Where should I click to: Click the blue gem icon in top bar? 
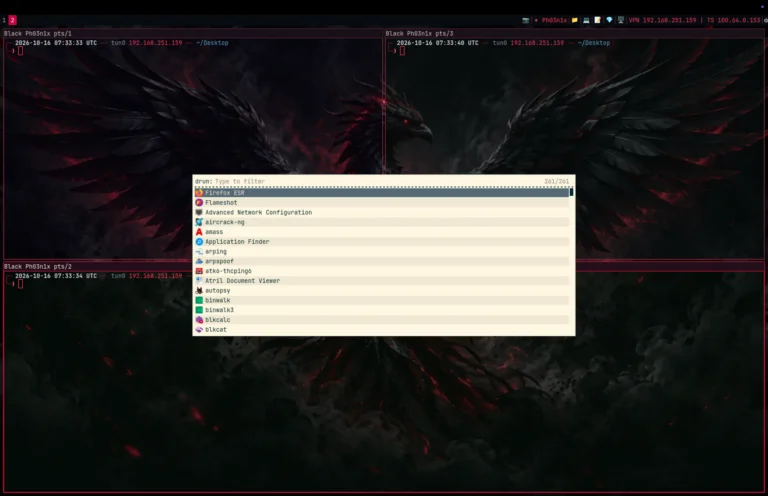click(x=609, y=20)
